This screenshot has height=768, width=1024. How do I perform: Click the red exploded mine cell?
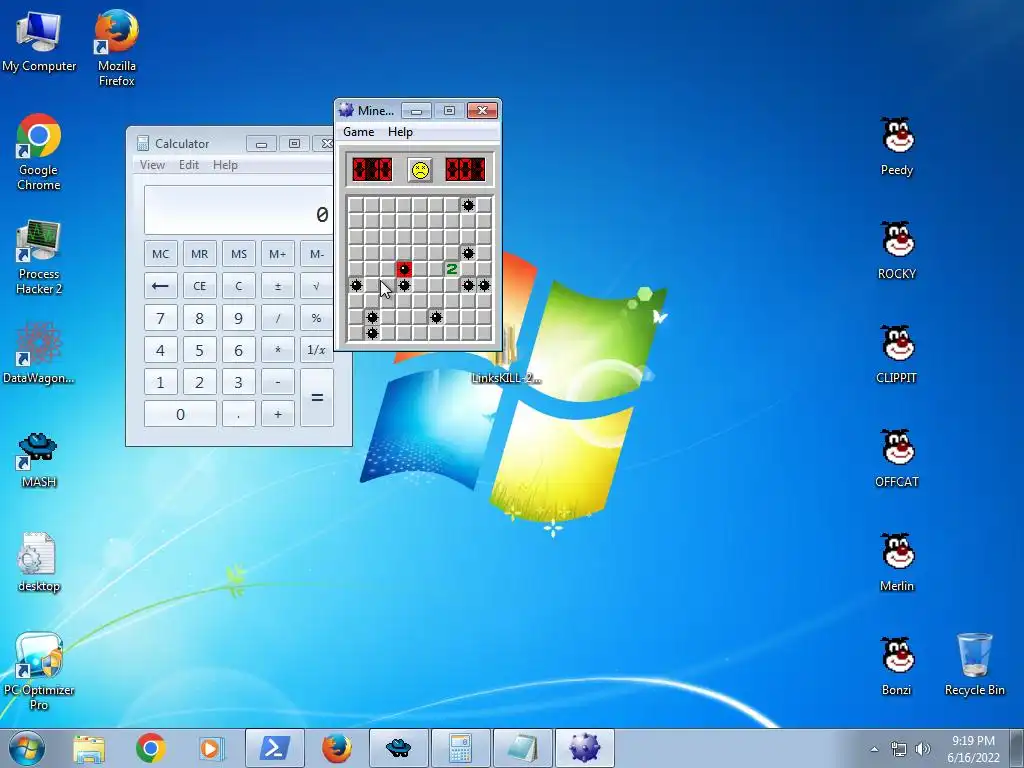pyautogui.click(x=404, y=269)
